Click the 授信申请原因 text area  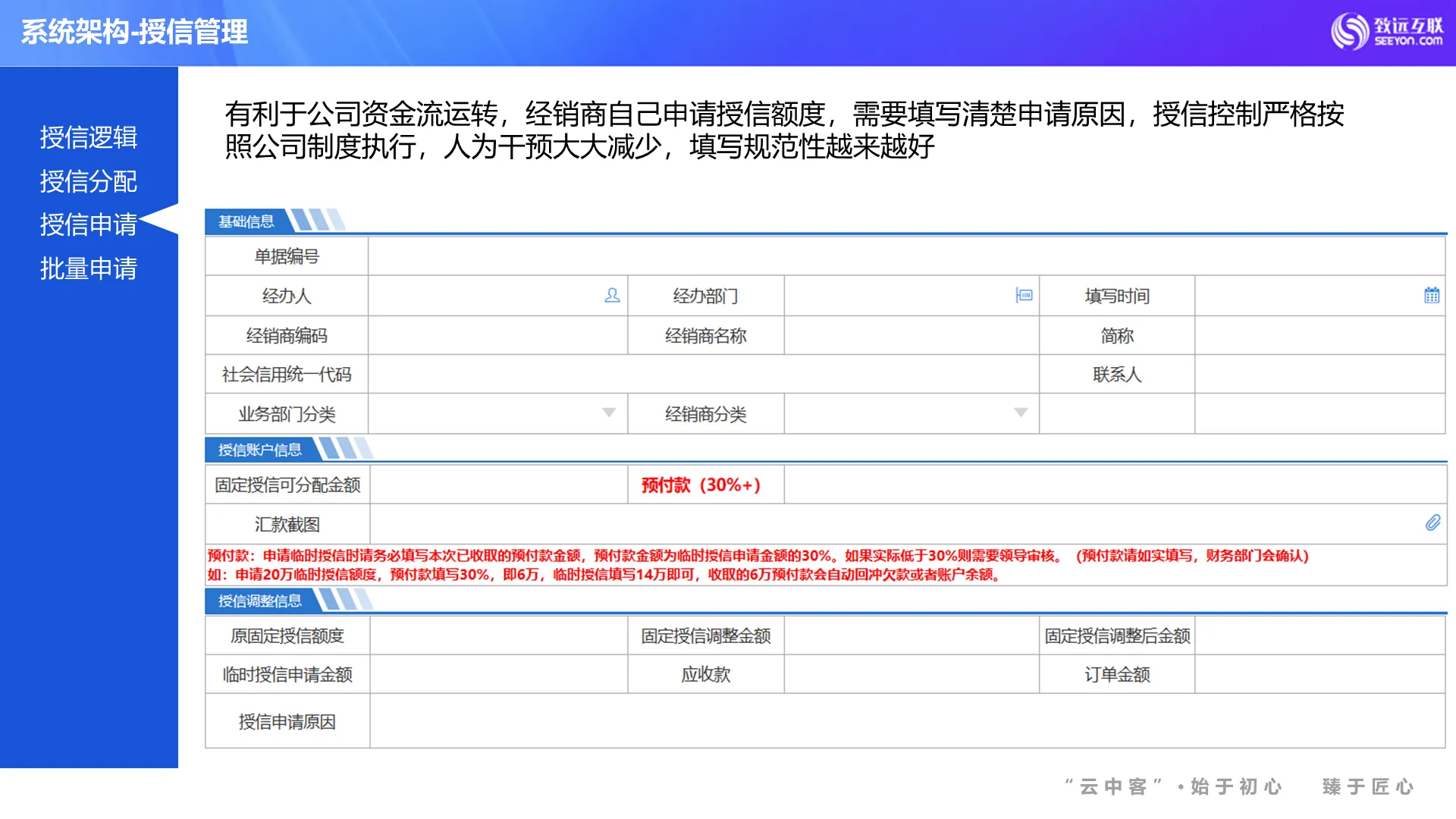click(x=907, y=721)
